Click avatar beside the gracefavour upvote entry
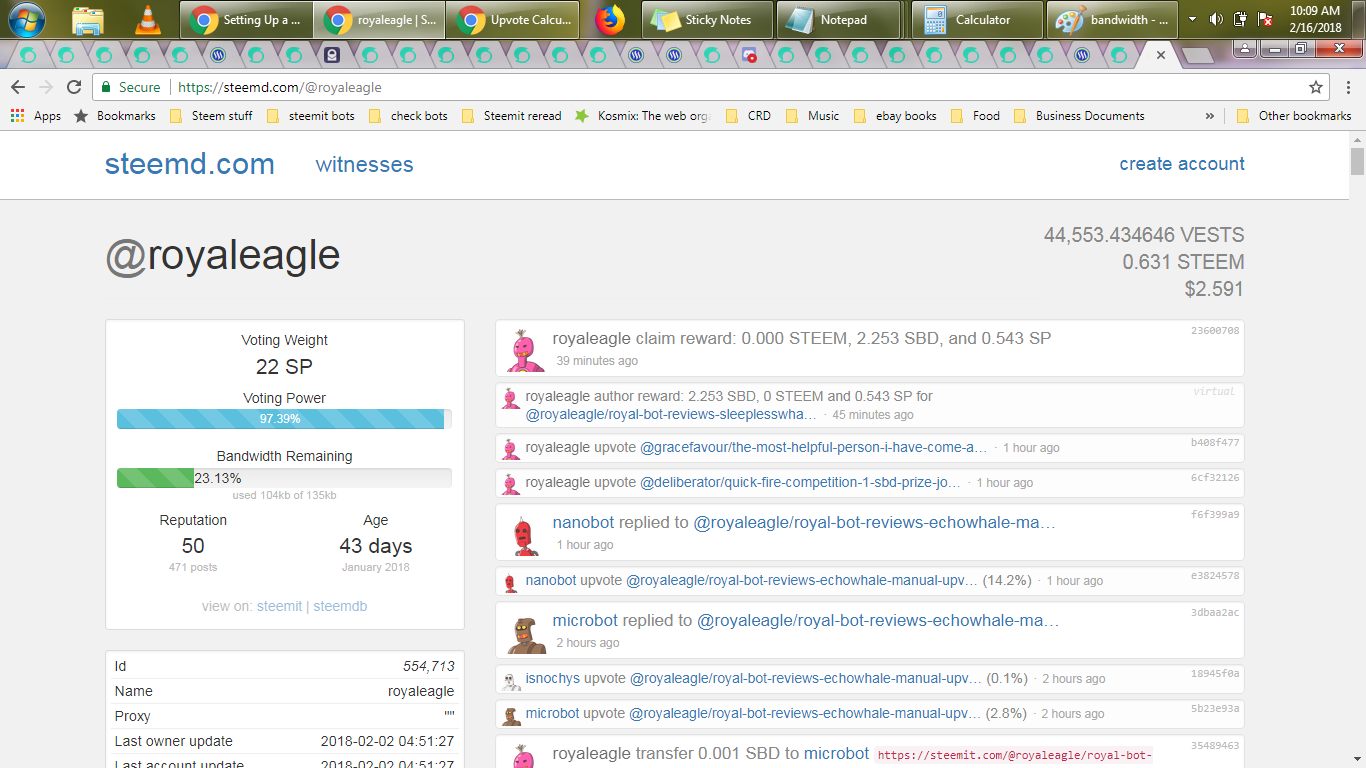 coord(510,449)
